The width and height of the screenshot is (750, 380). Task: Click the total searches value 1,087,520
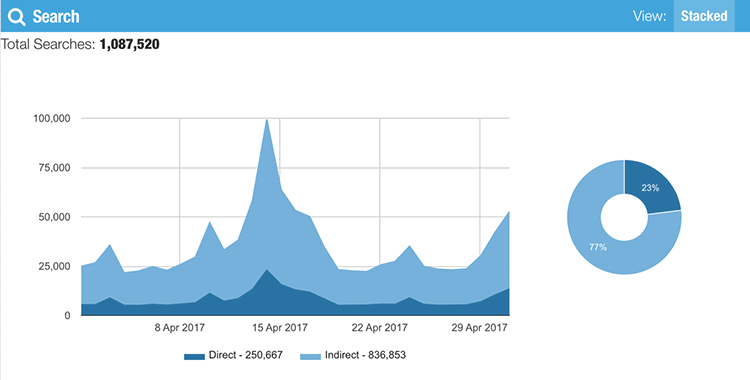pos(130,45)
